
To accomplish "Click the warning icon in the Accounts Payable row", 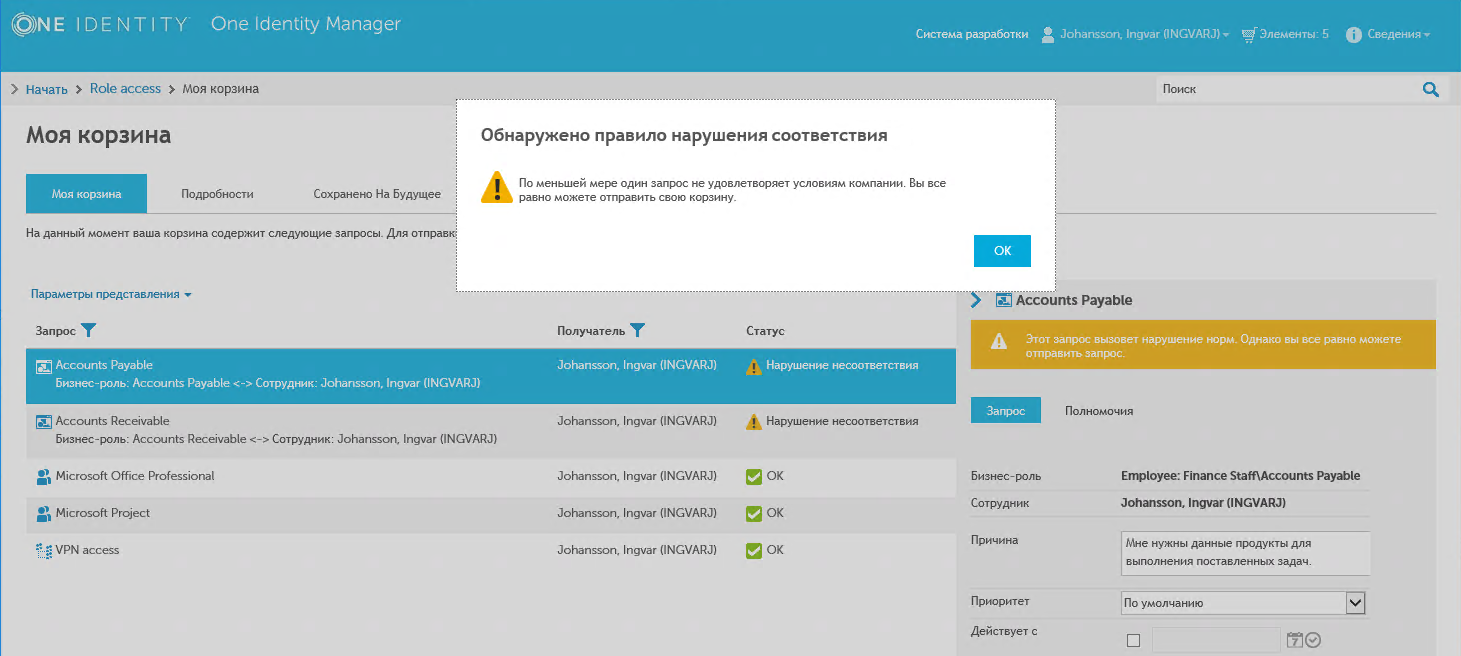I will pos(754,367).
